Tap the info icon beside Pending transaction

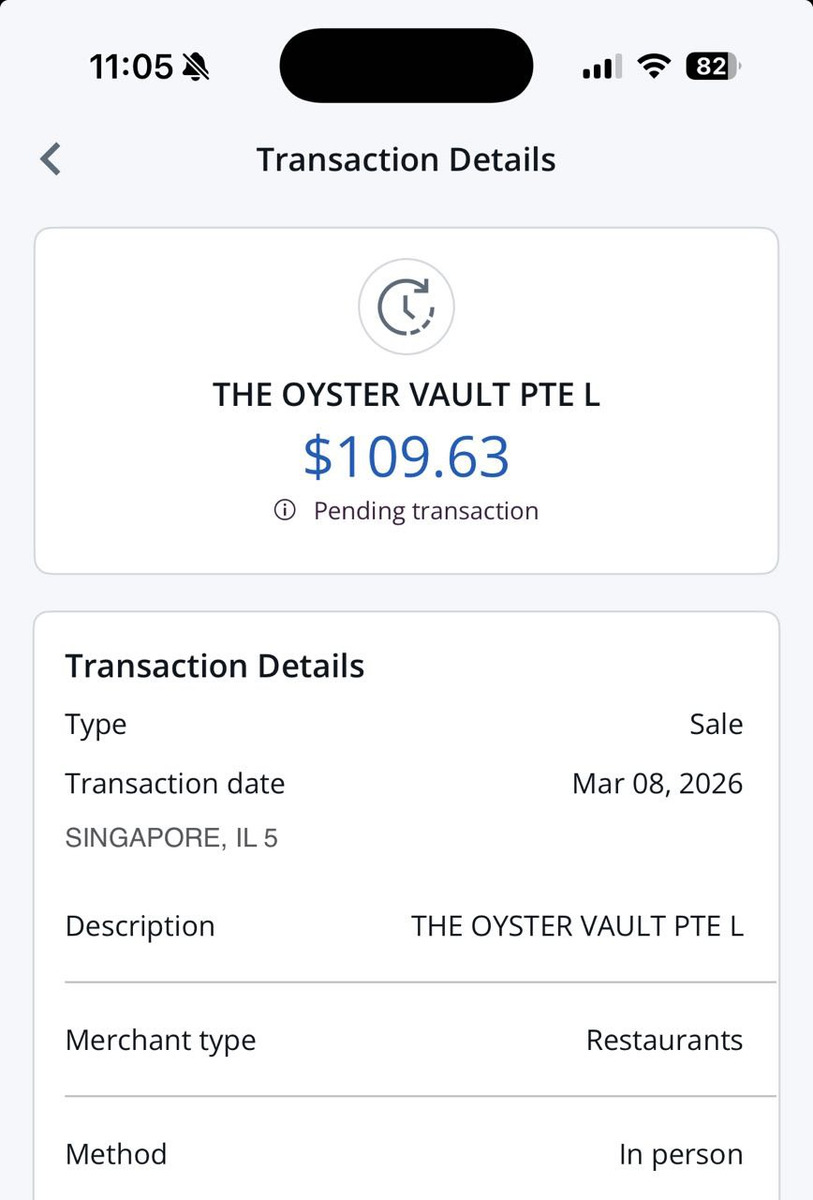pos(285,511)
